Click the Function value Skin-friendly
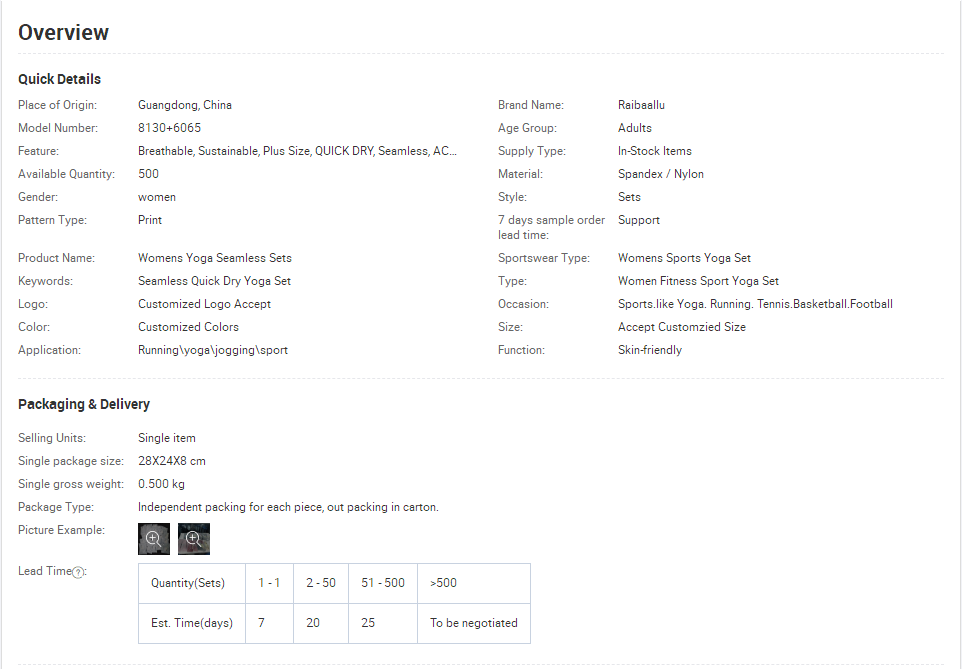This screenshot has width=962, height=669. tap(650, 350)
